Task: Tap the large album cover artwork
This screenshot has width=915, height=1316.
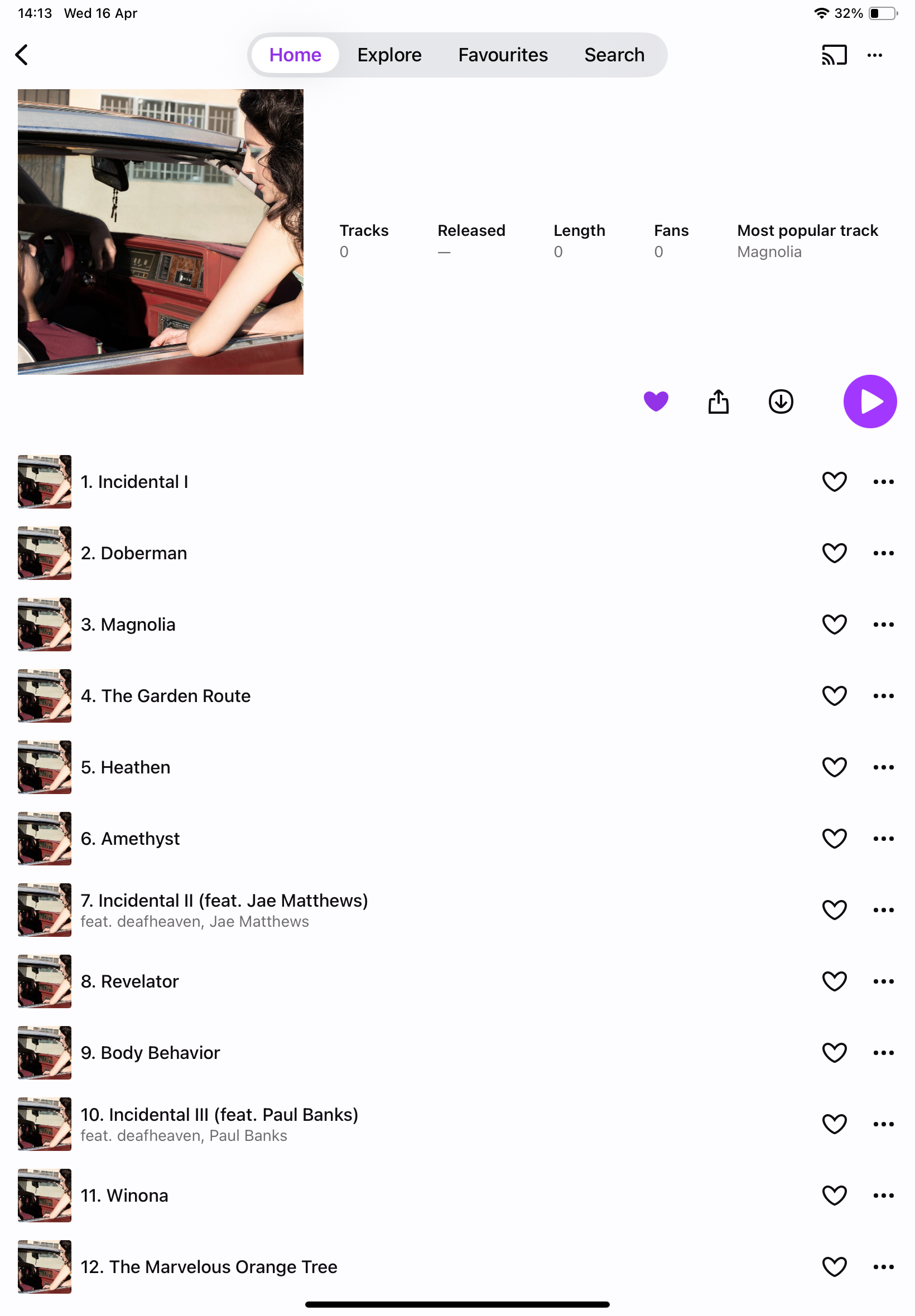Action: click(x=161, y=232)
